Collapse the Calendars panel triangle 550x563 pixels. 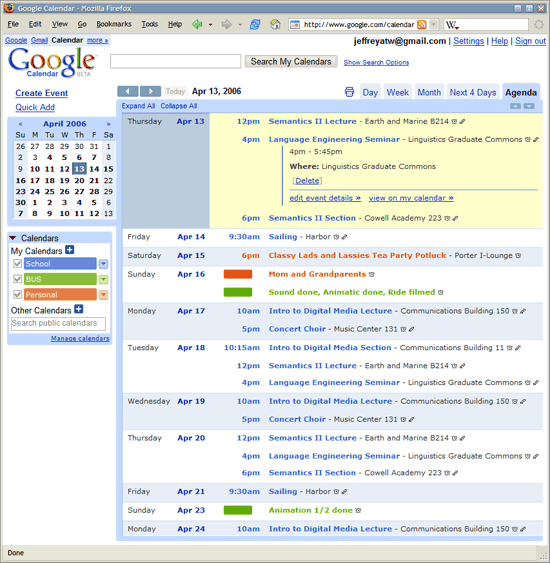pos(13,238)
